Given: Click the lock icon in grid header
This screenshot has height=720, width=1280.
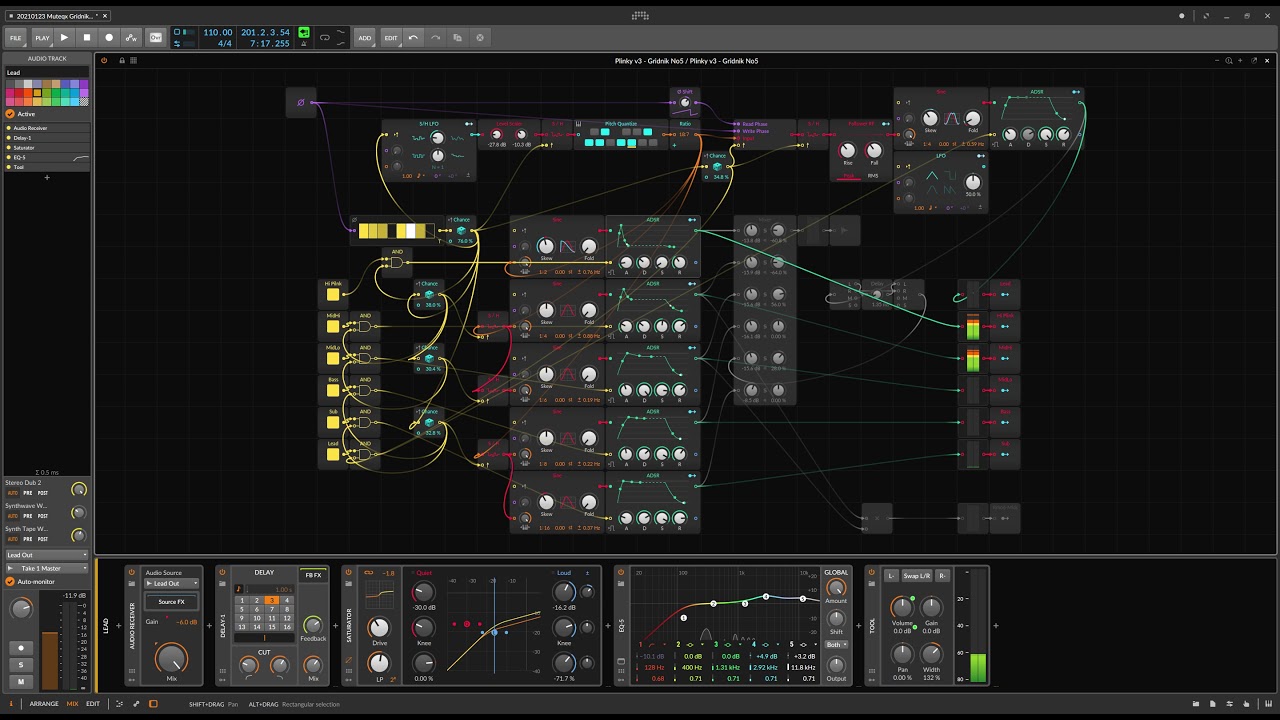Looking at the screenshot, I should pos(121,60).
